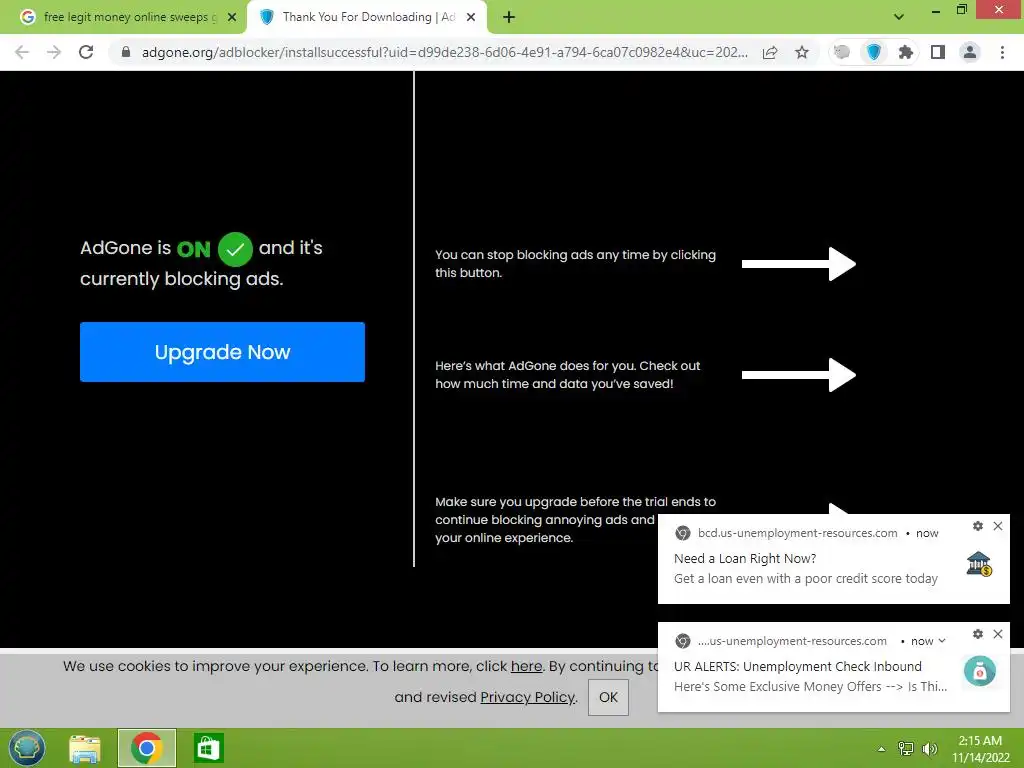Click the Chrome taskbar icon

pos(147,748)
